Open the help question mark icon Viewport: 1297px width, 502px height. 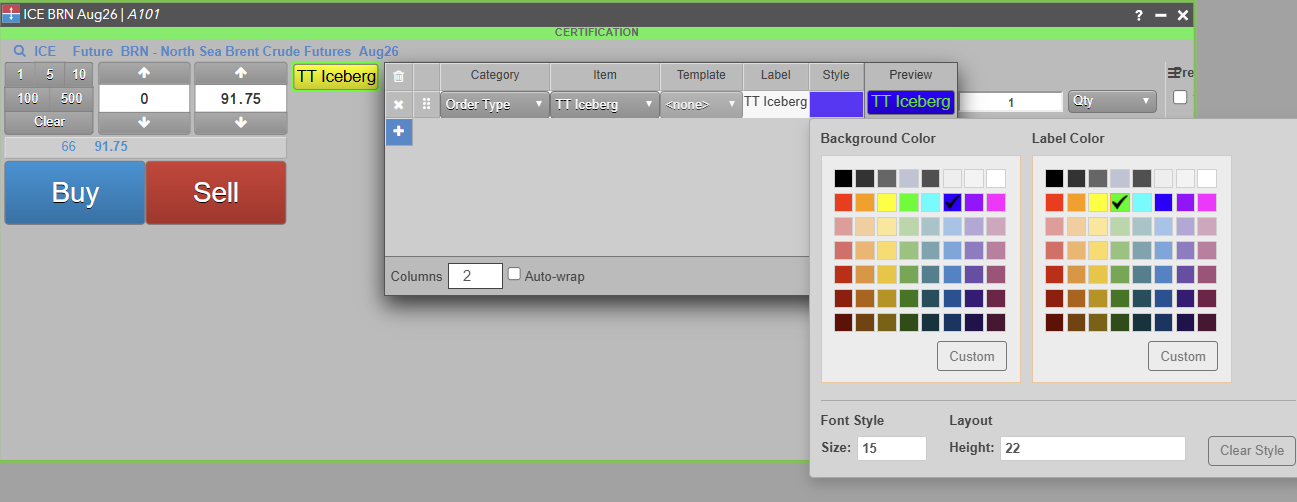click(1138, 15)
